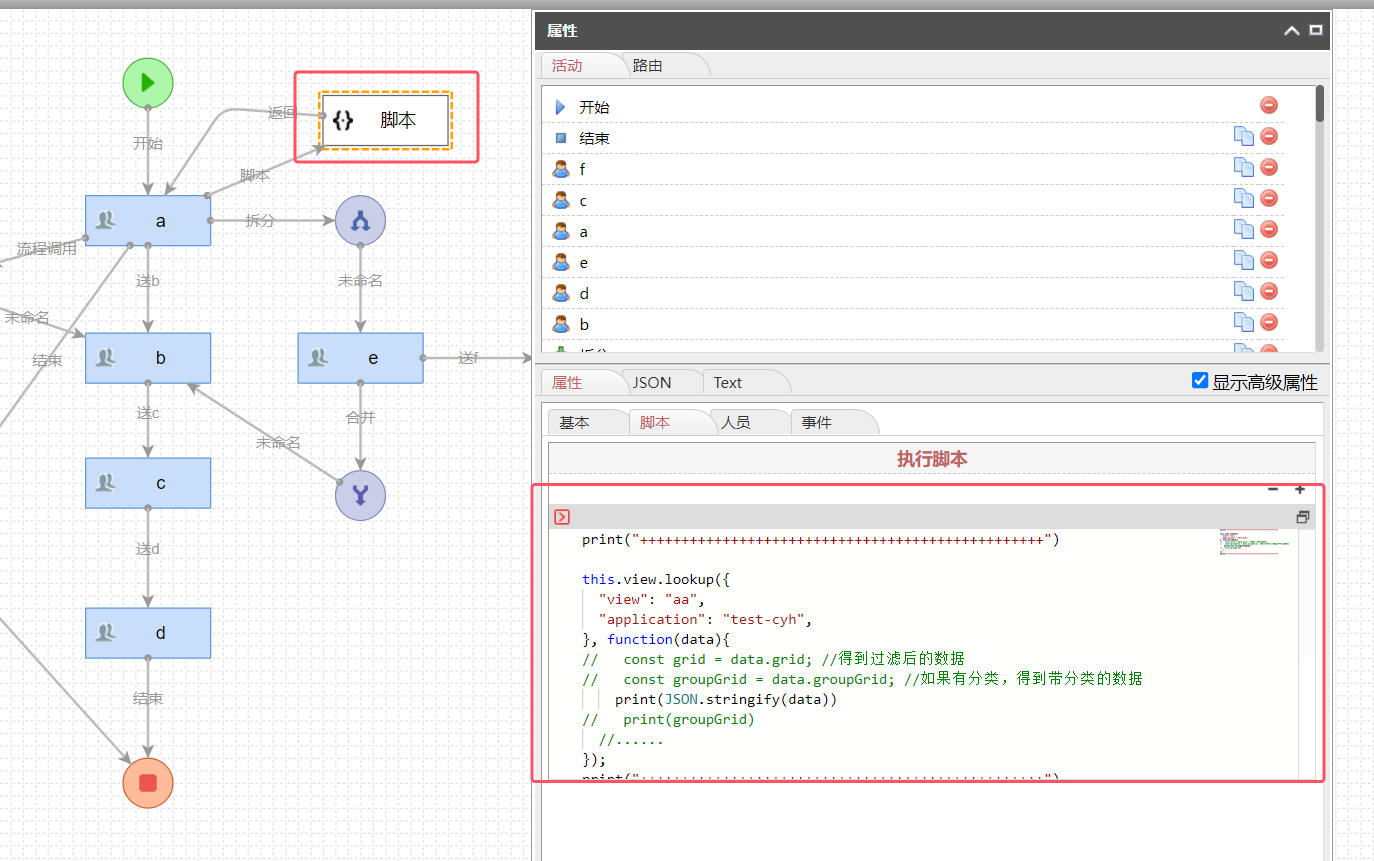Click the green start node on canvas
This screenshot has width=1374, height=861.
(148, 82)
